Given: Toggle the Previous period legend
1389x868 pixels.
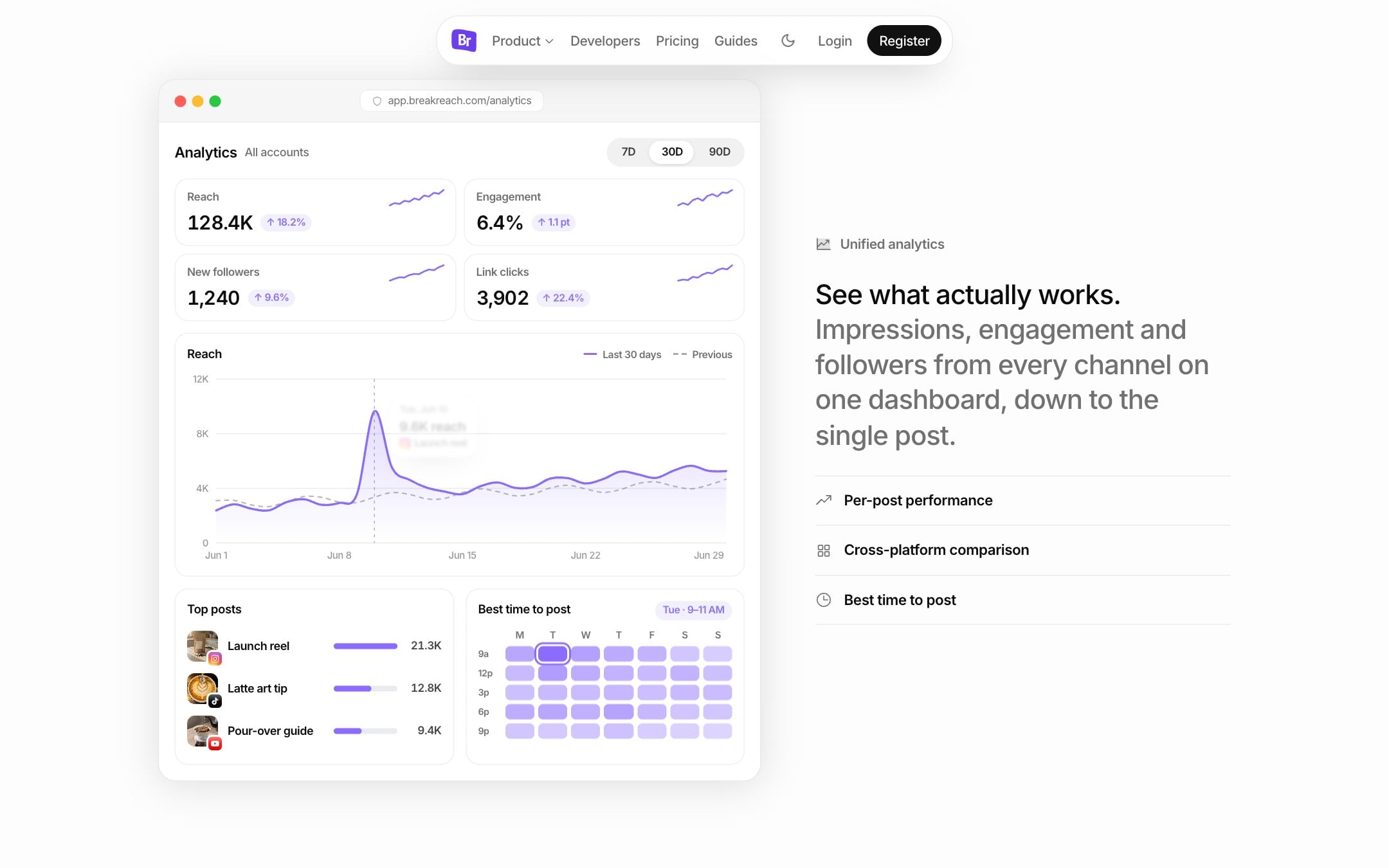Looking at the screenshot, I should (x=702, y=354).
